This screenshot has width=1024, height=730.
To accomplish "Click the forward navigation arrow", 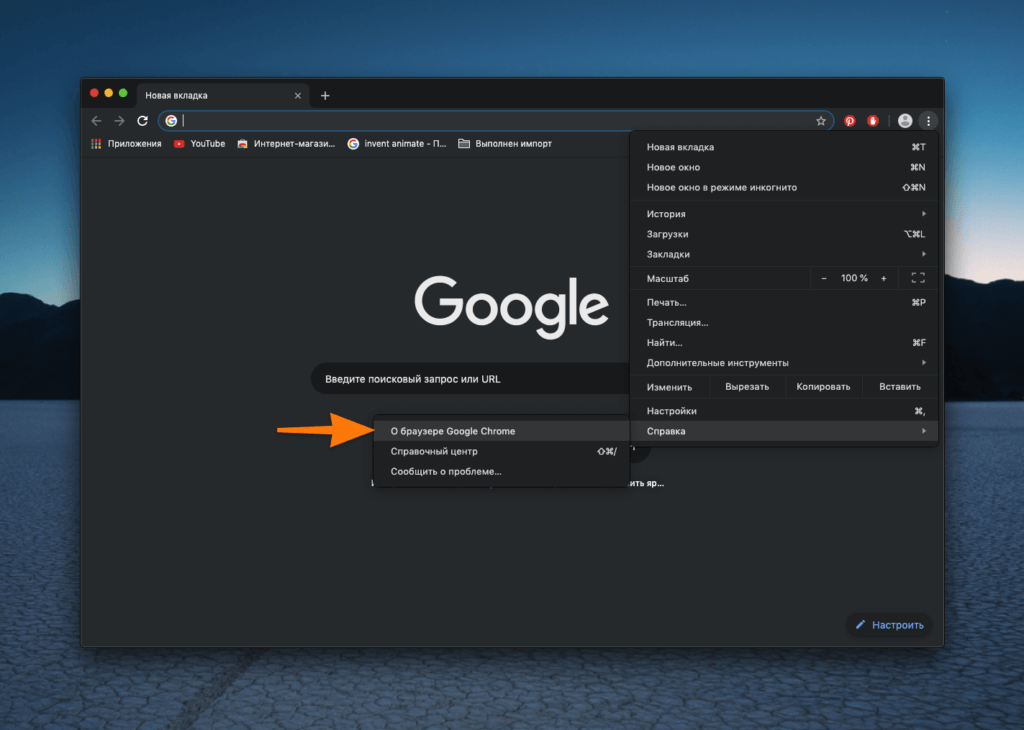I will (x=119, y=121).
